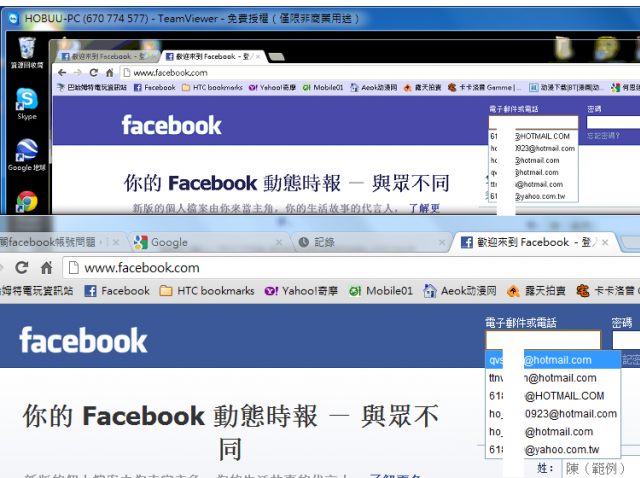Select 61...@HOTMAIL.COM suggestion in lower dropdown

tap(553, 396)
